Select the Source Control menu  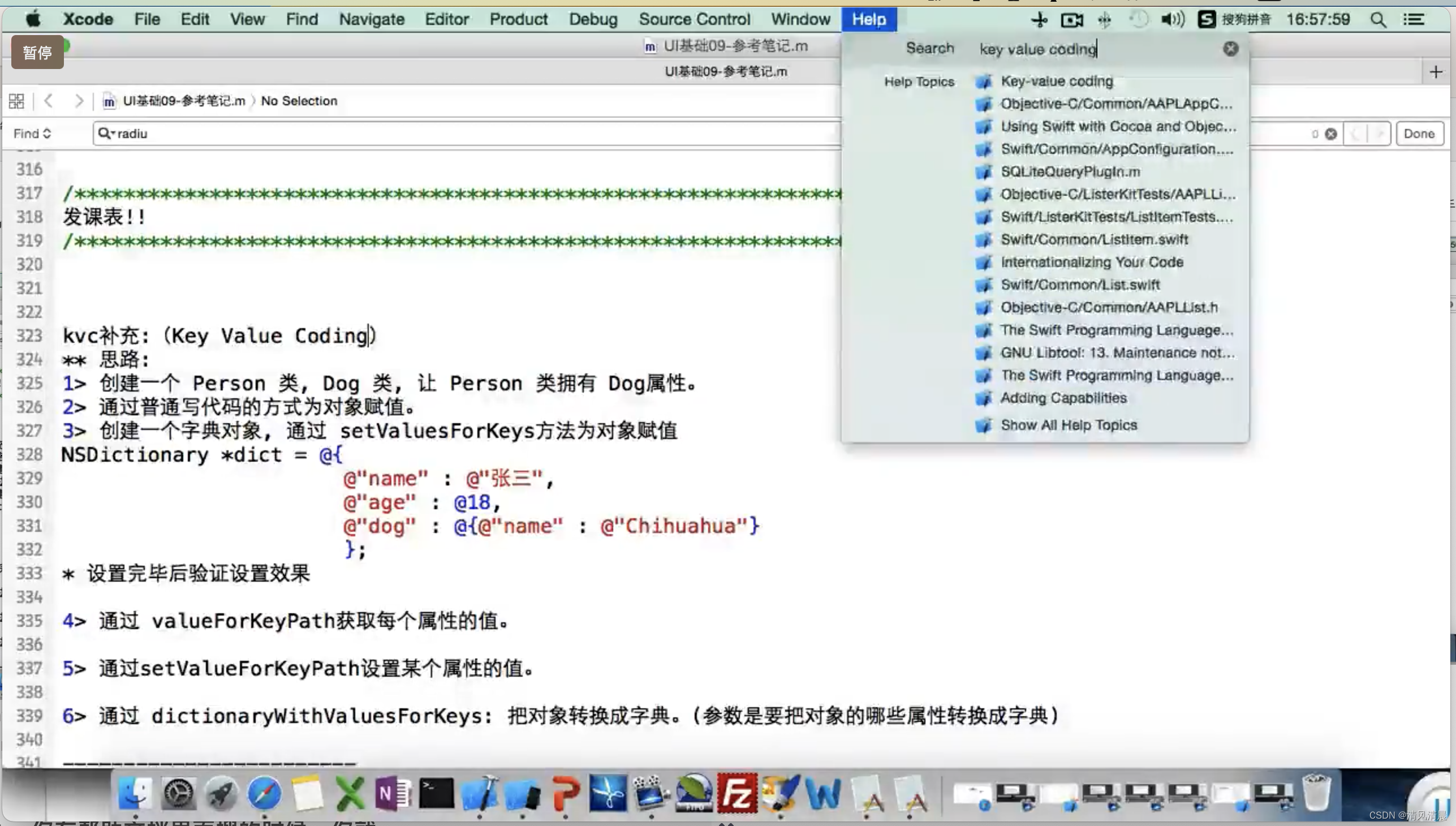(x=695, y=19)
